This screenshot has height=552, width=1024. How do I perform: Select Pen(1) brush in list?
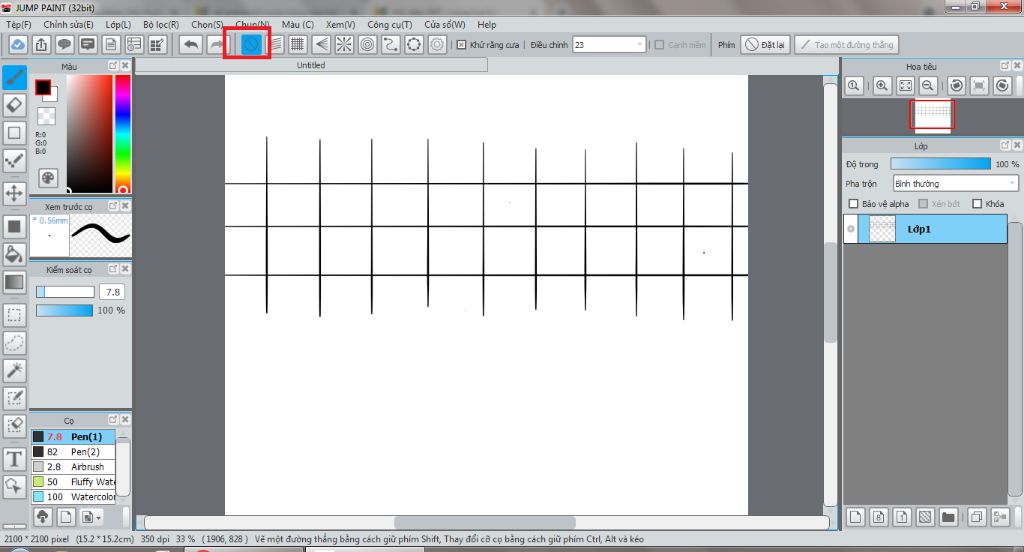point(73,436)
